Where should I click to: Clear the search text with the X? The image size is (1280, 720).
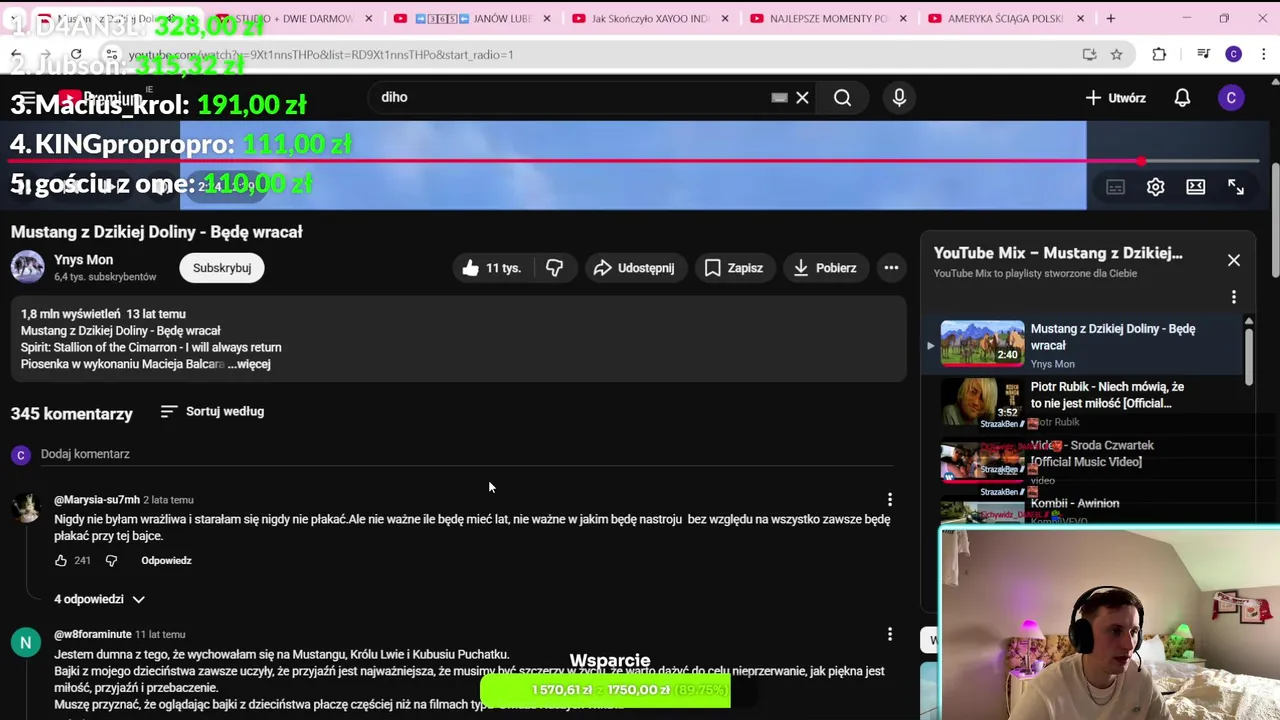point(802,97)
